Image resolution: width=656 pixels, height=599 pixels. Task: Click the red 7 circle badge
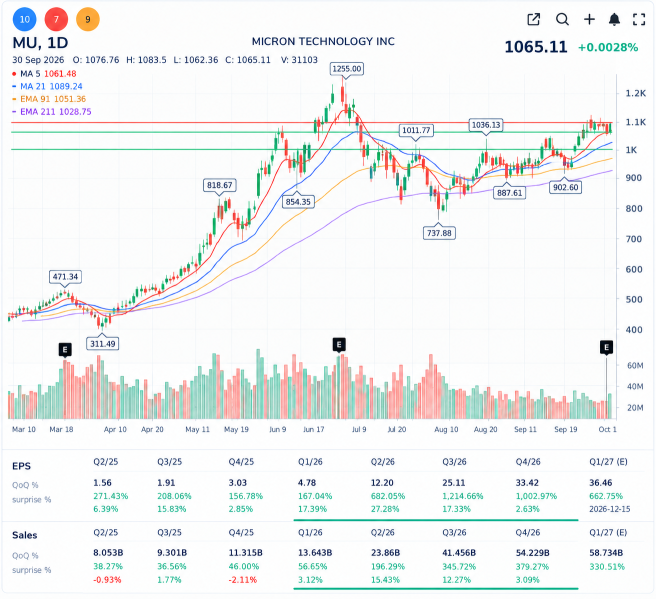tap(56, 19)
